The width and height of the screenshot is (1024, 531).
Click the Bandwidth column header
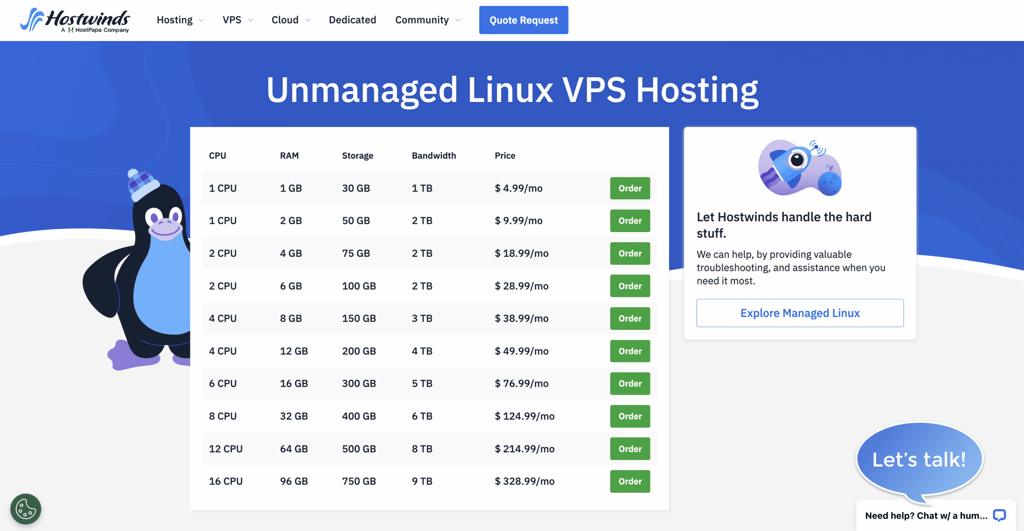point(434,155)
